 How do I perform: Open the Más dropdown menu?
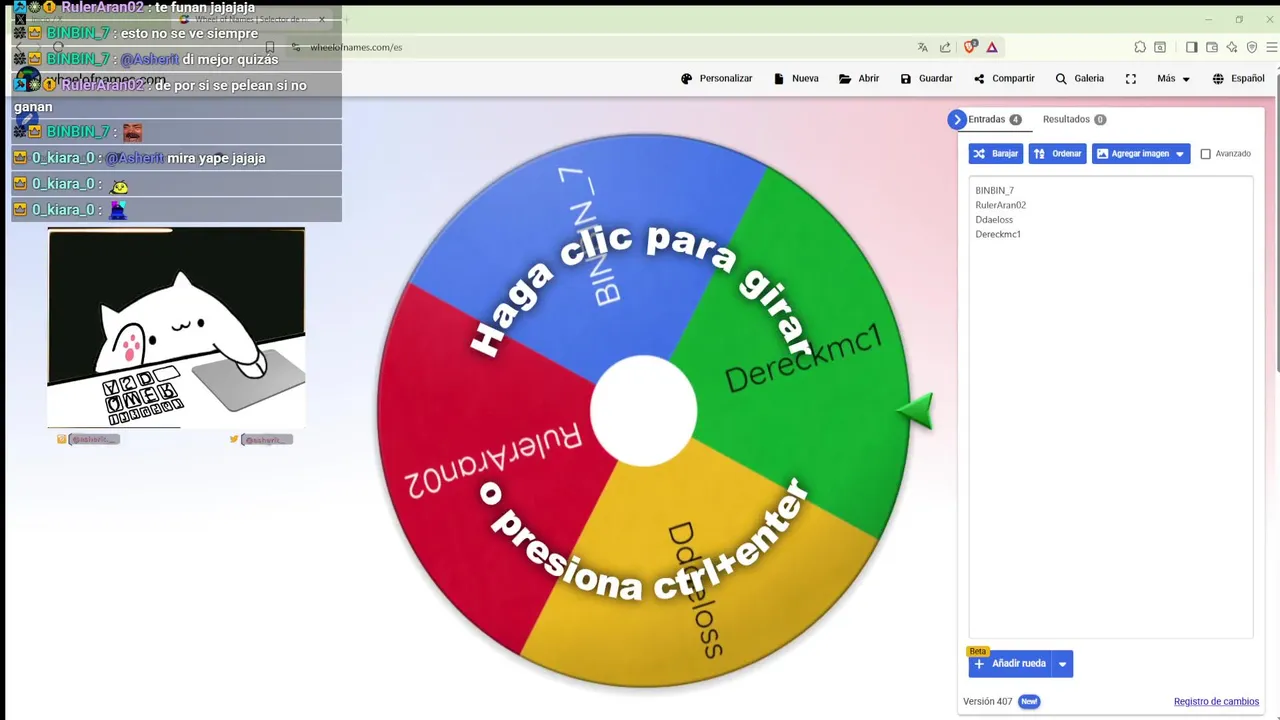point(1174,78)
